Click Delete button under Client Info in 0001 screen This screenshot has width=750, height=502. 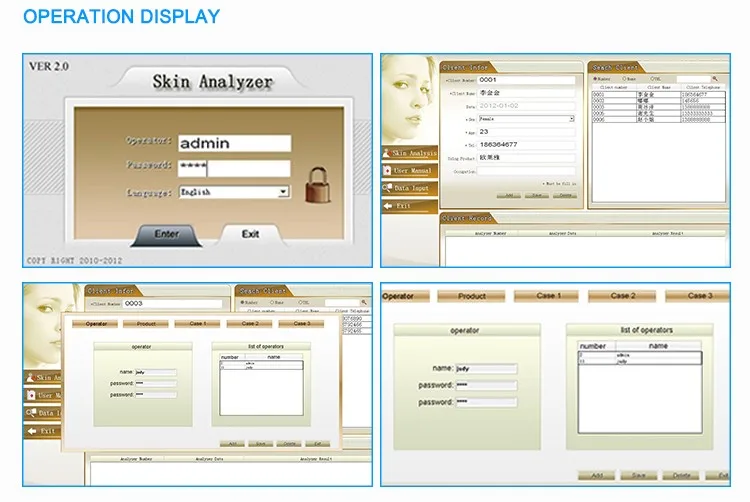[565, 196]
